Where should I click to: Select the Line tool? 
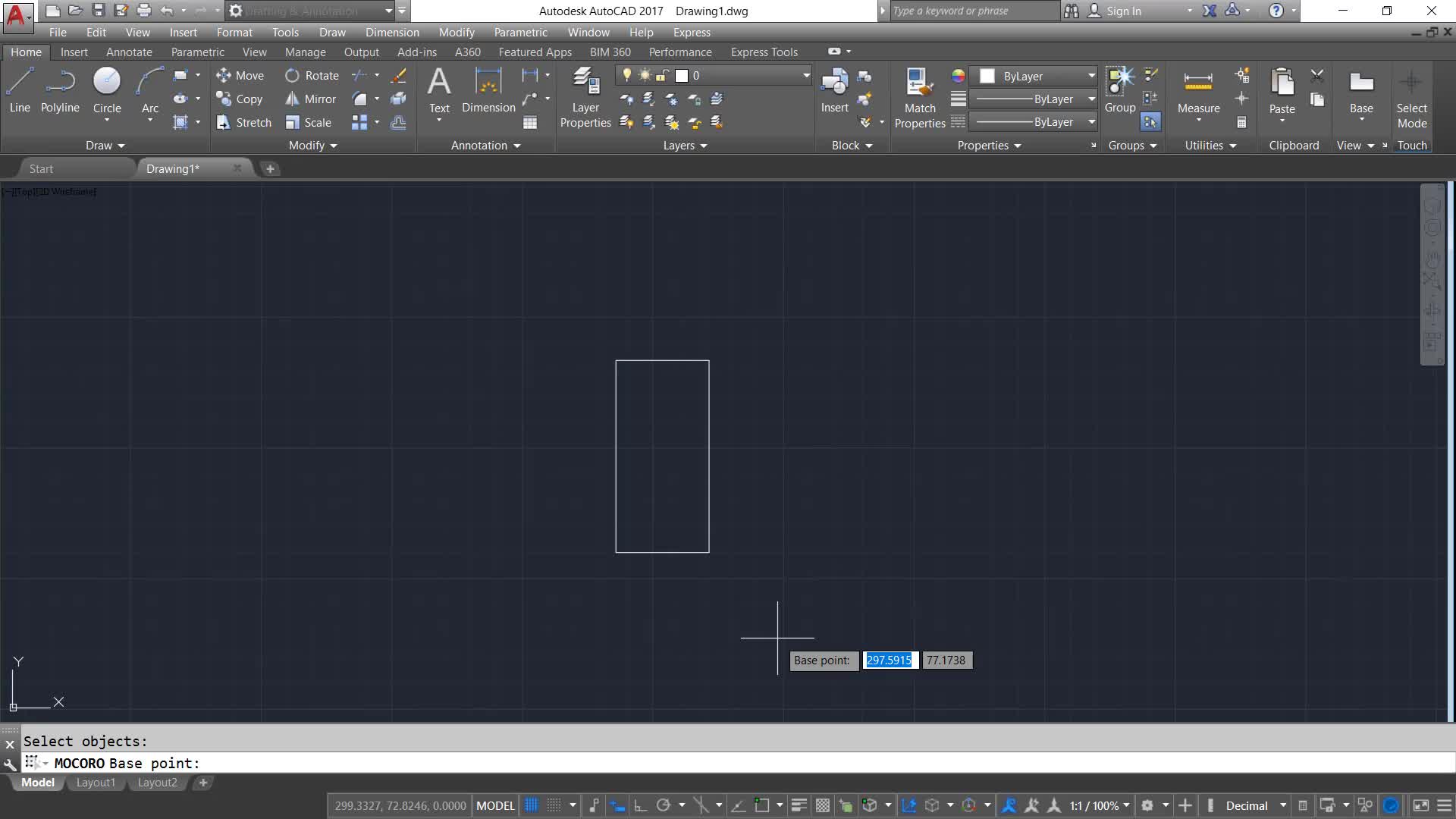coord(20,90)
